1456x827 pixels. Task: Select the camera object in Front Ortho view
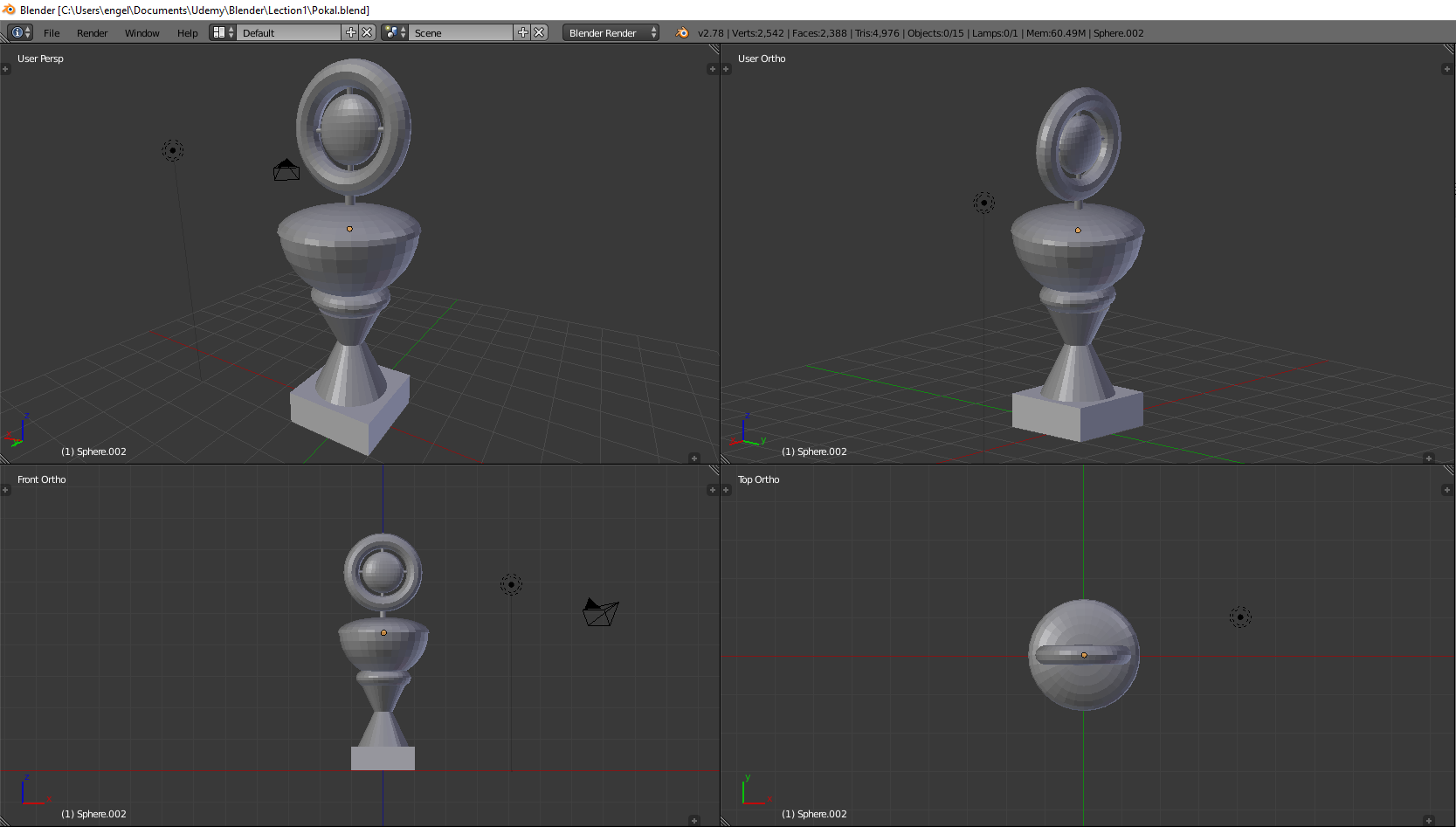(600, 612)
